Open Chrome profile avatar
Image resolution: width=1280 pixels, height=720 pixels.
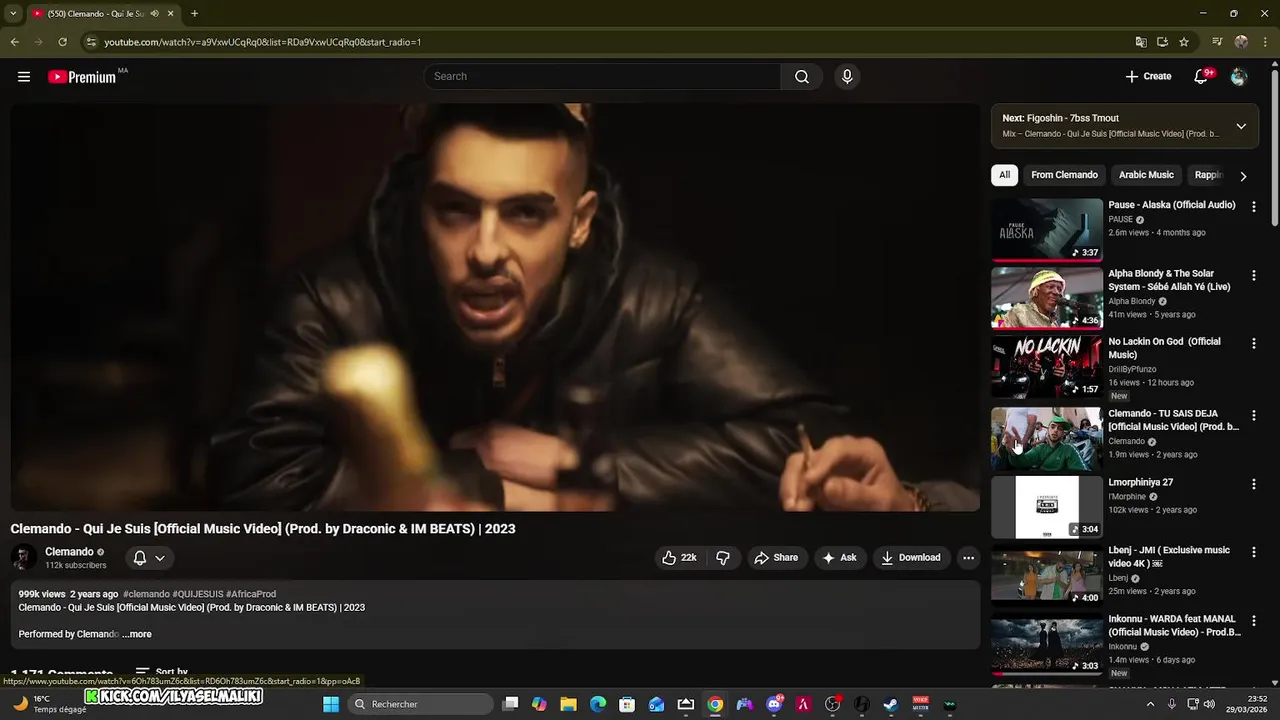click(1241, 42)
